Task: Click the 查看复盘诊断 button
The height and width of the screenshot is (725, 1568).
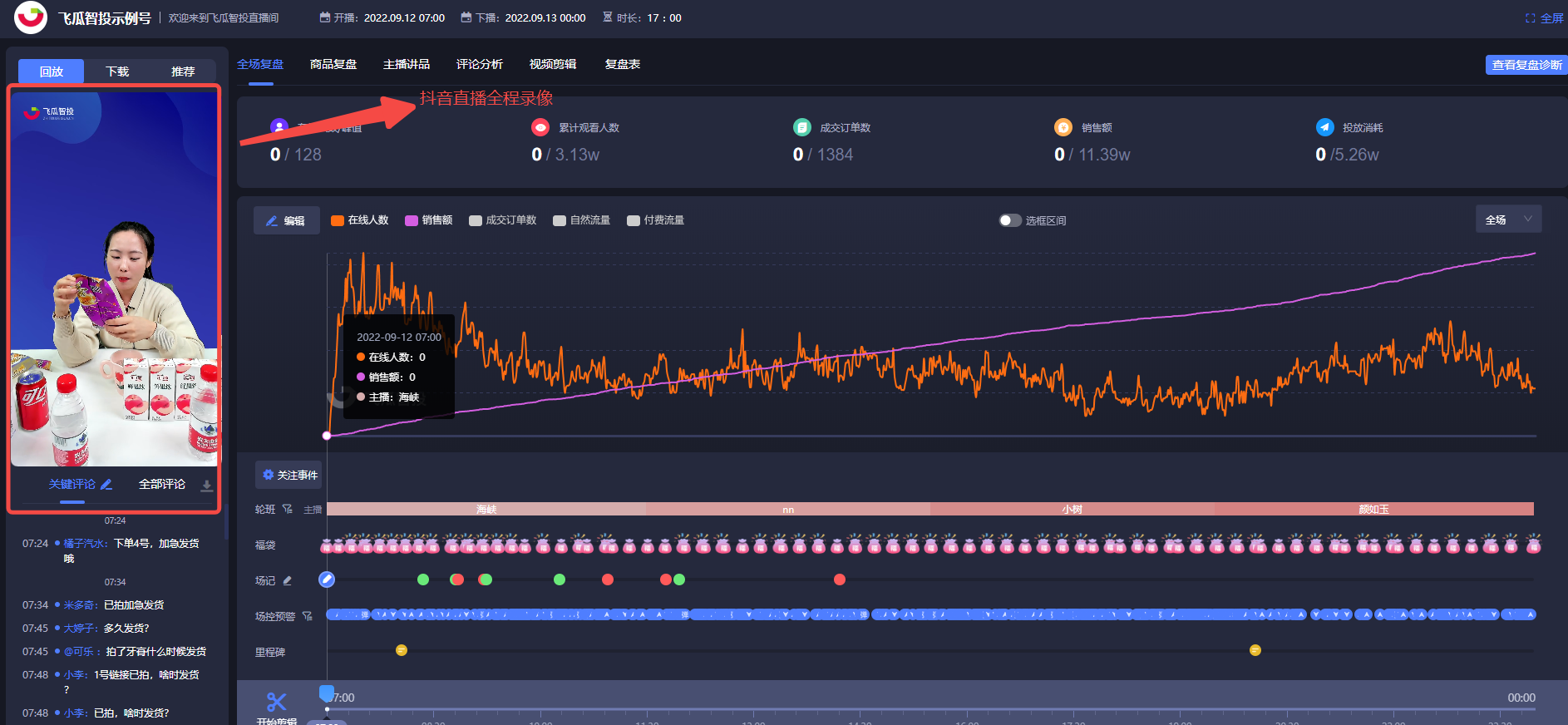Action: coord(1526,65)
